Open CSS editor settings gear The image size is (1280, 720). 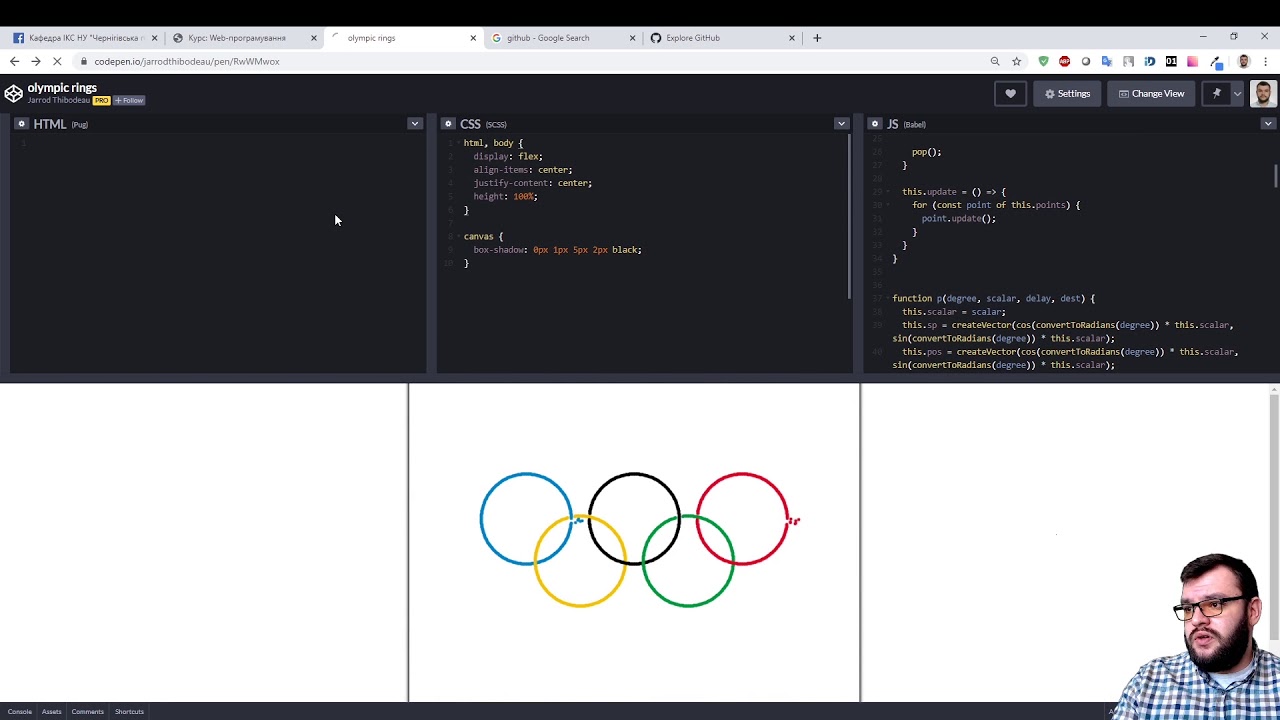click(448, 124)
